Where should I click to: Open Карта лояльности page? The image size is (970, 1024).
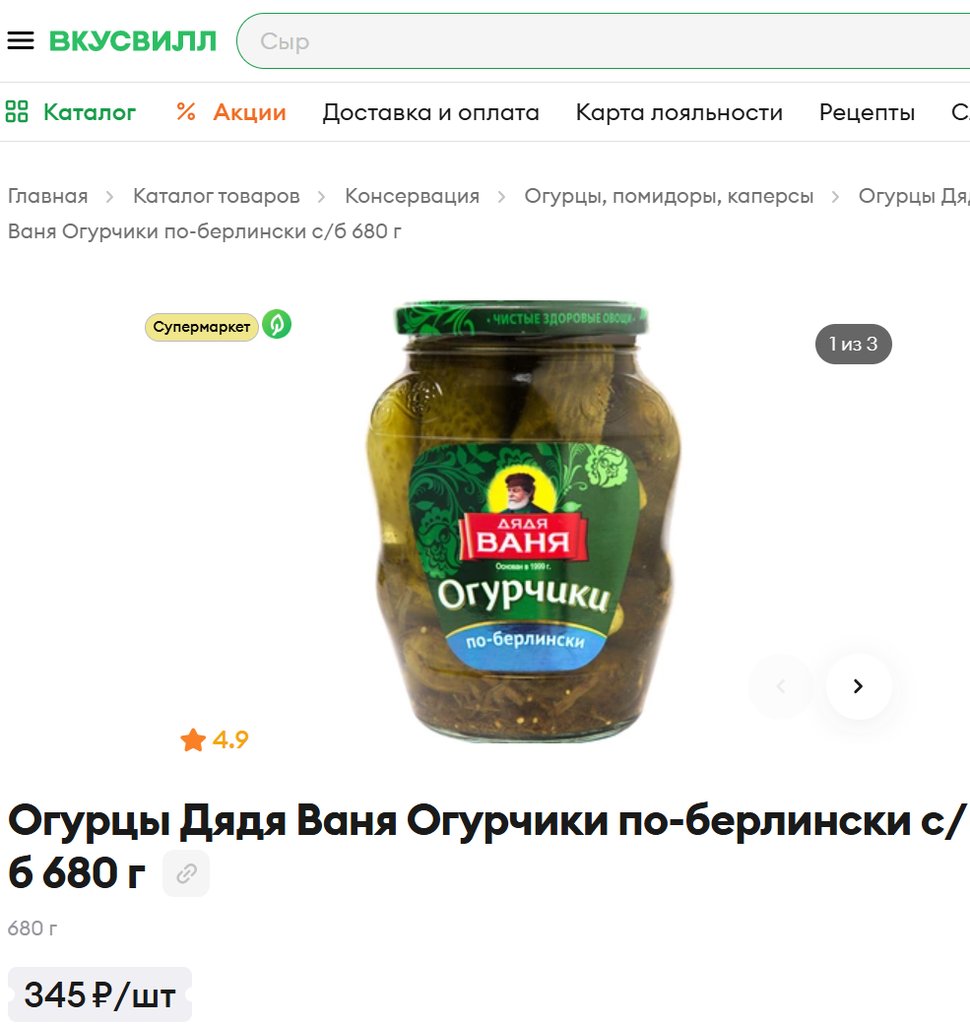pos(679,112)
